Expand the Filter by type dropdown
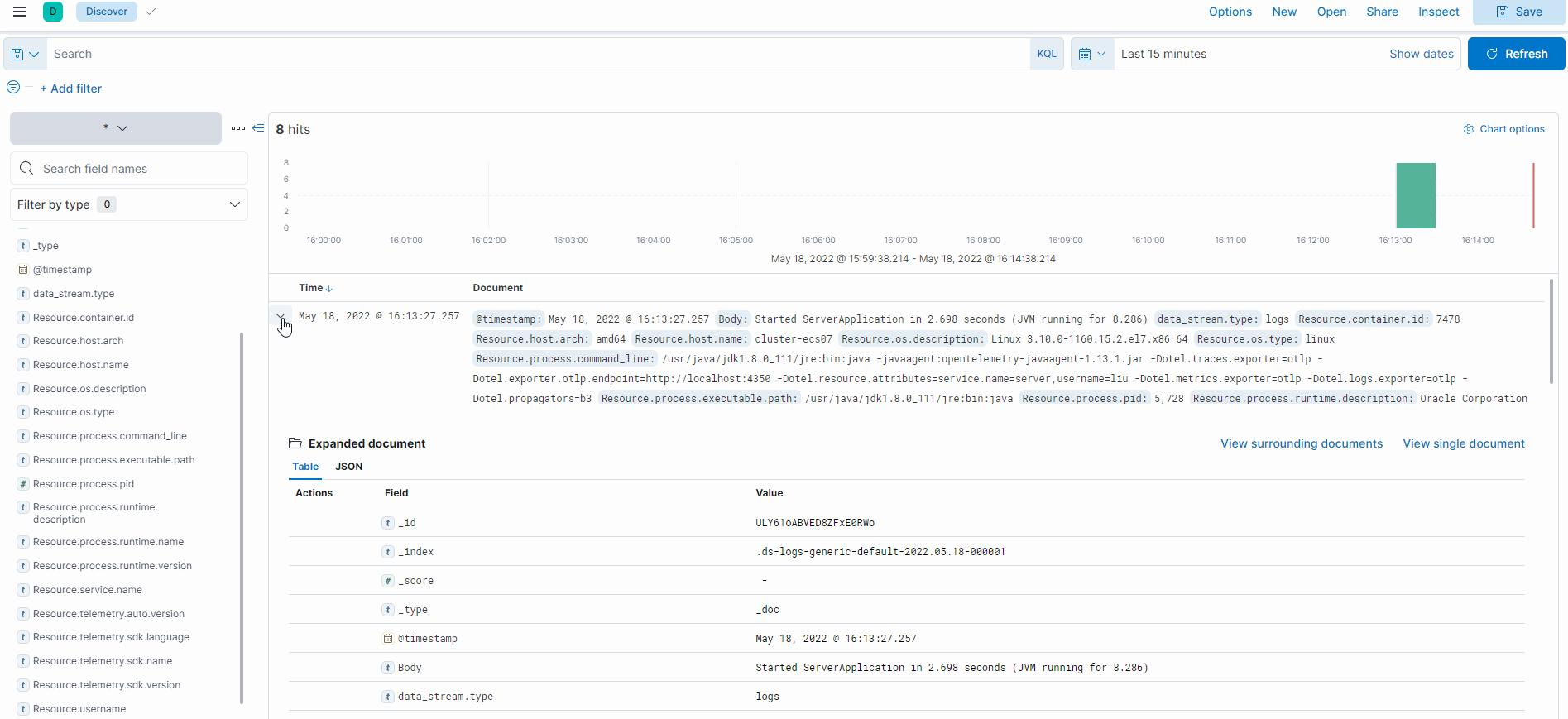Screen dimensions: 1568x719 (x=128, y=204)
